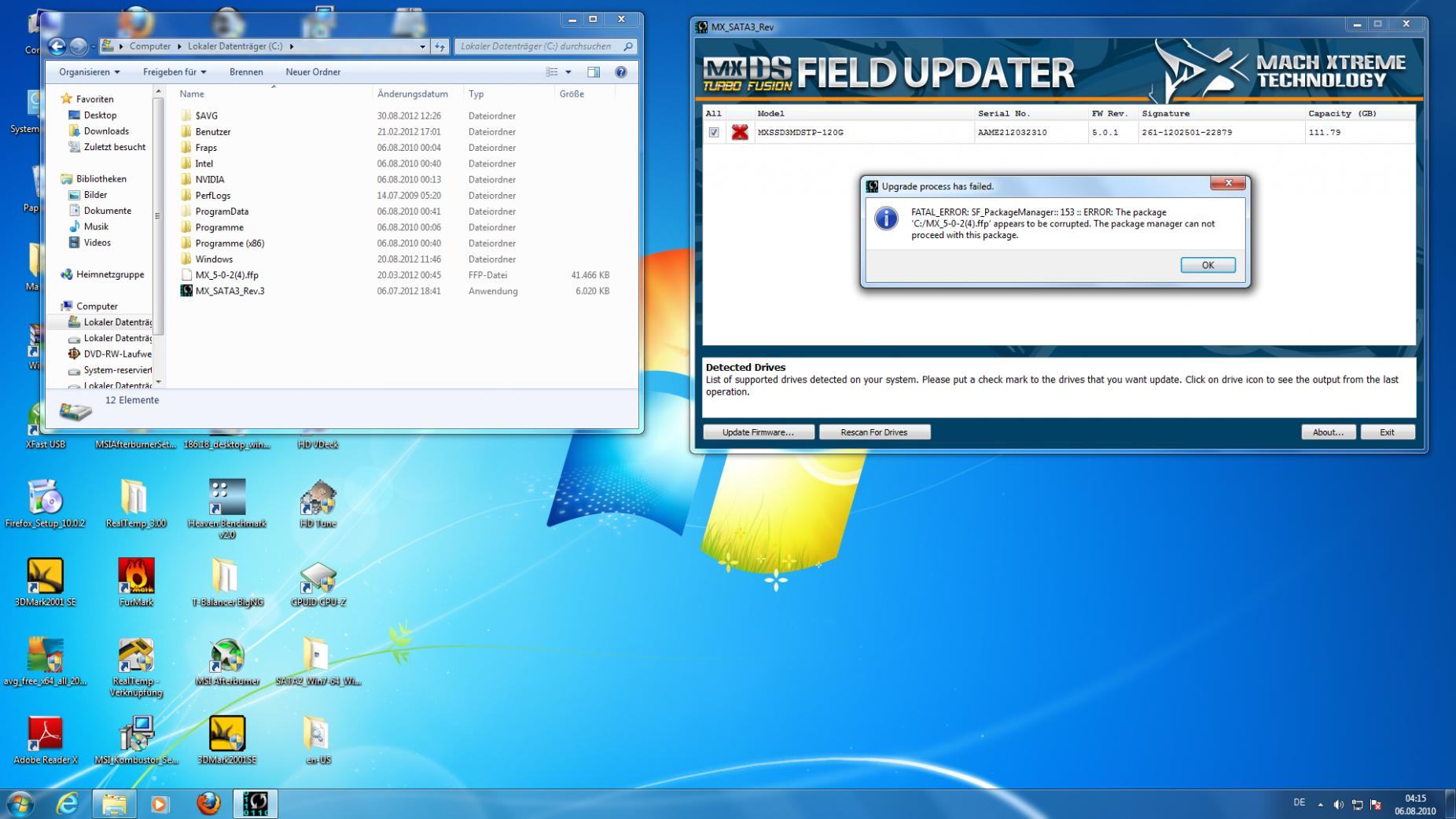This screenshot has height=819, width=1456.
Task: Select Heimnetzgruppe in navigation pane
Action: coord(110,274)
